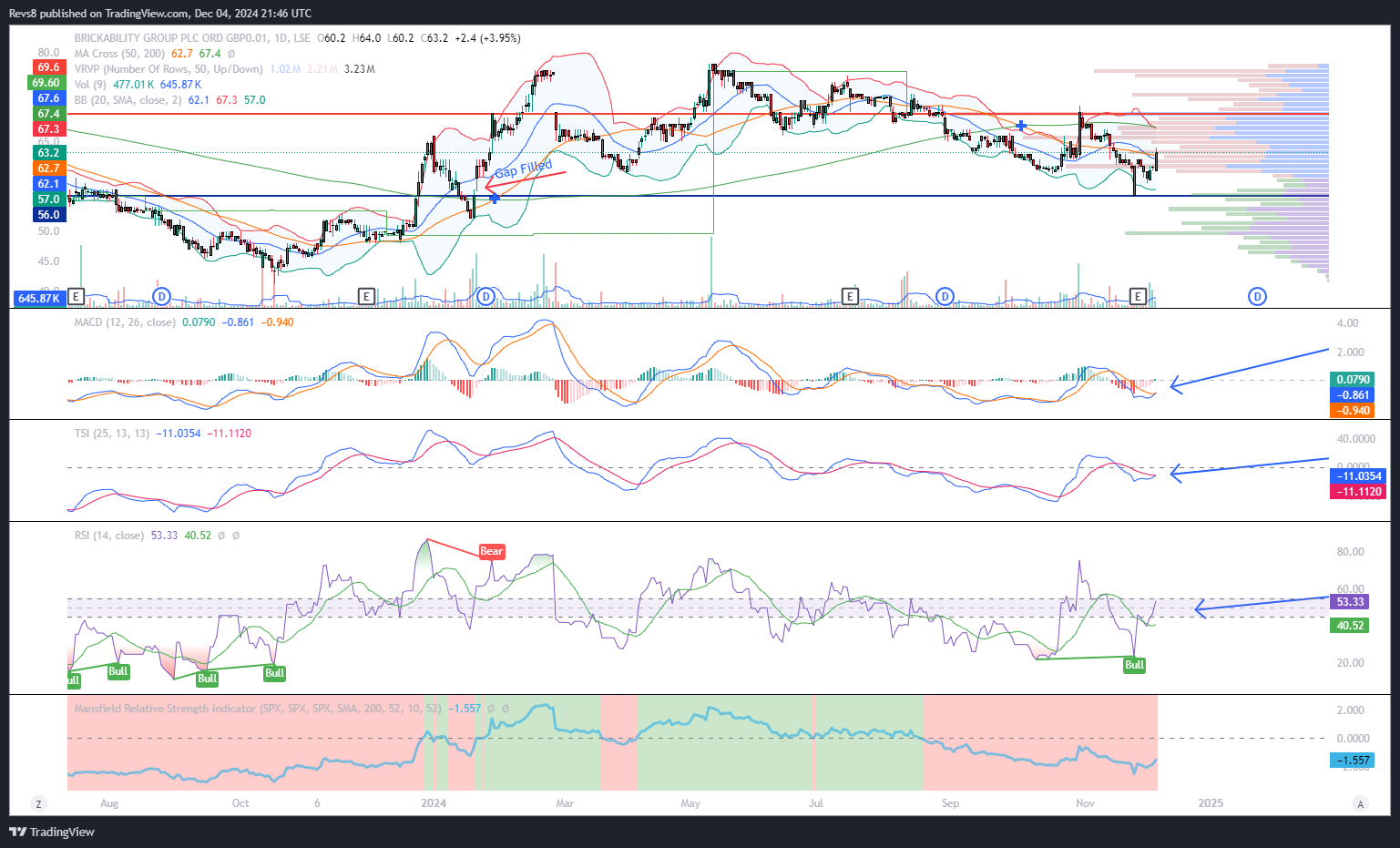Screen dimensions: 1400x848
Task: Select the 2025 label on time axis
Action: point(1211,803)
